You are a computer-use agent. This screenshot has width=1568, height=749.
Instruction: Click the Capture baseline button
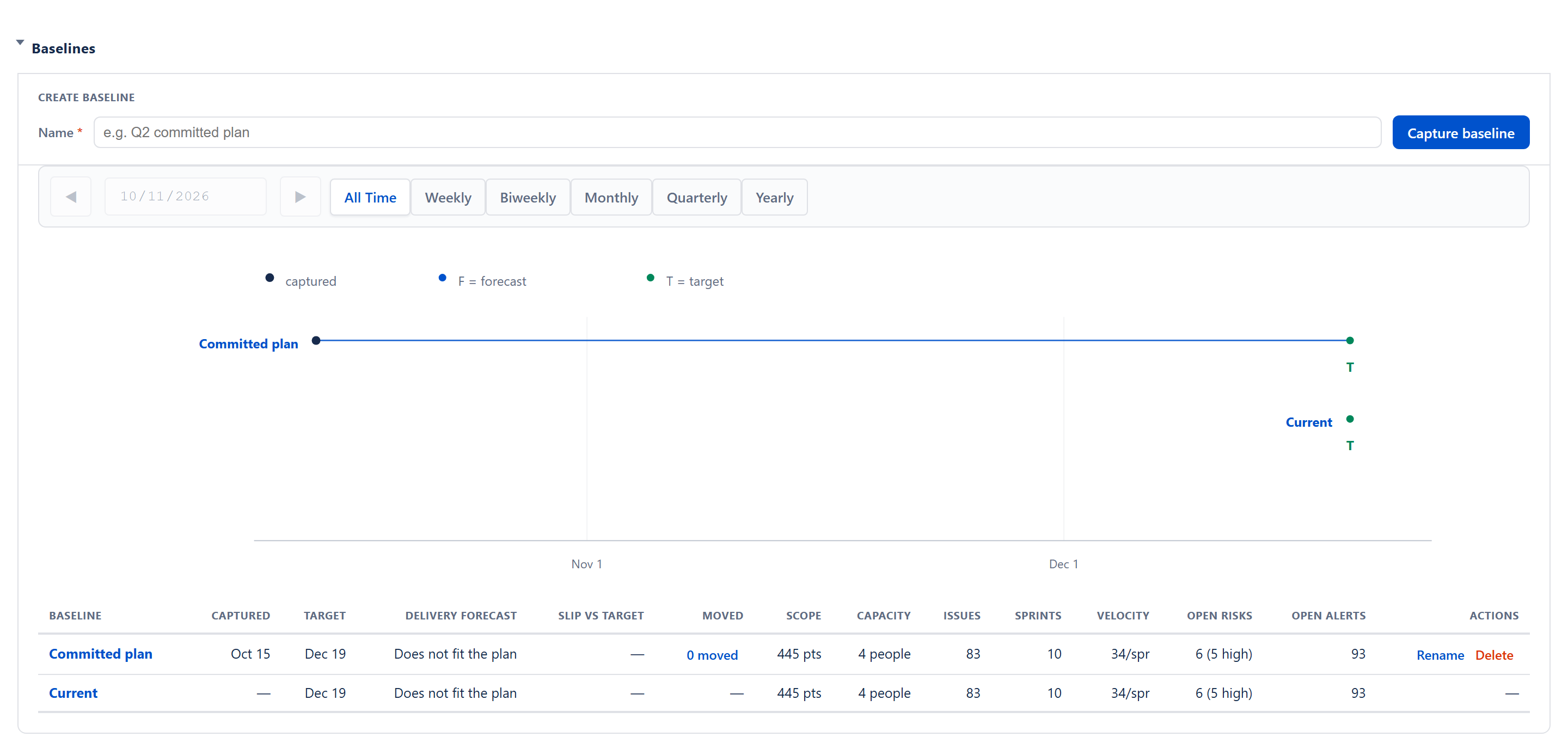1460,133
